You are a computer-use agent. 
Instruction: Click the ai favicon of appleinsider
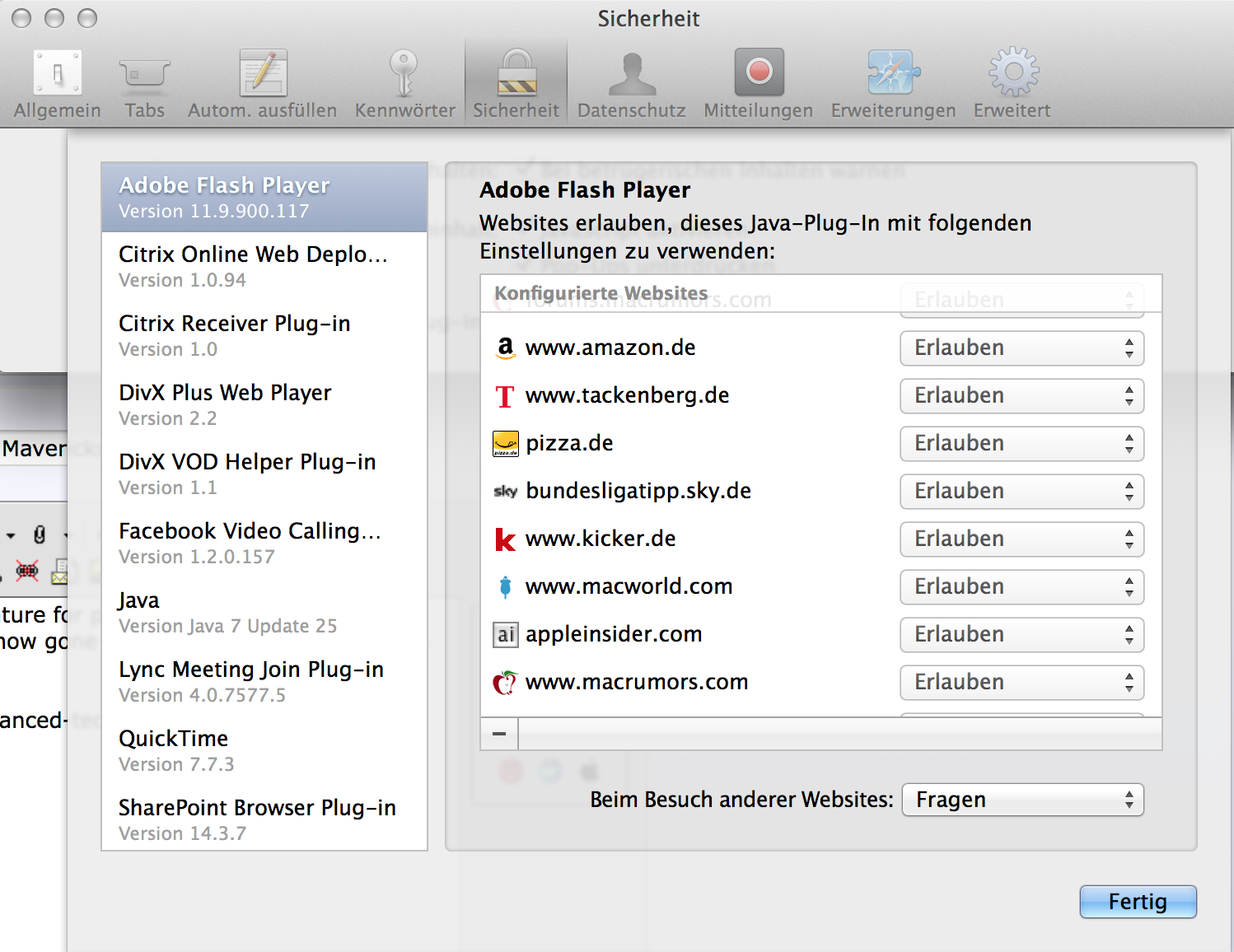(x=505, y=634)
